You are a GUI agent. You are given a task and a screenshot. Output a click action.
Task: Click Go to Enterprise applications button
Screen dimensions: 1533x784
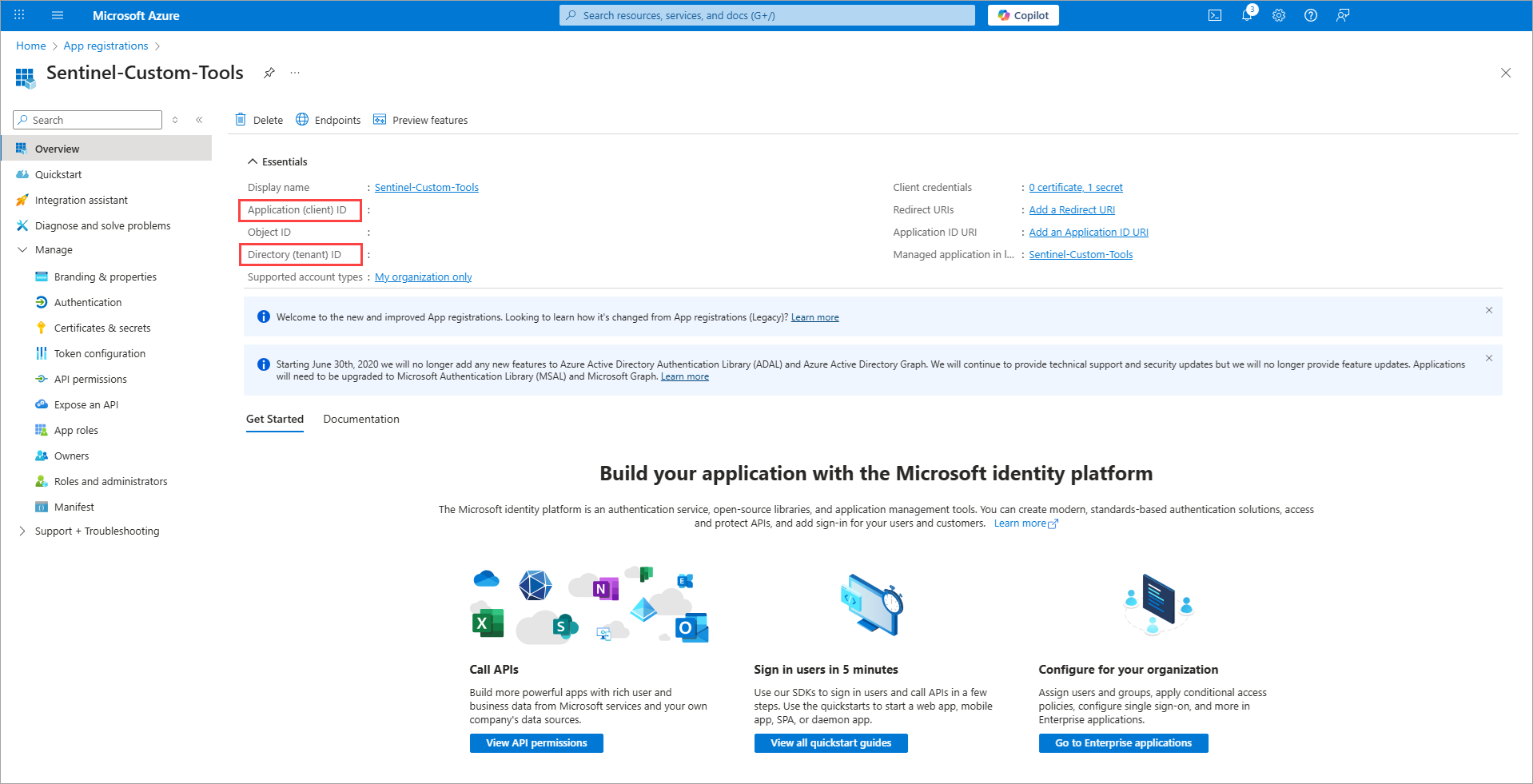1124,743
